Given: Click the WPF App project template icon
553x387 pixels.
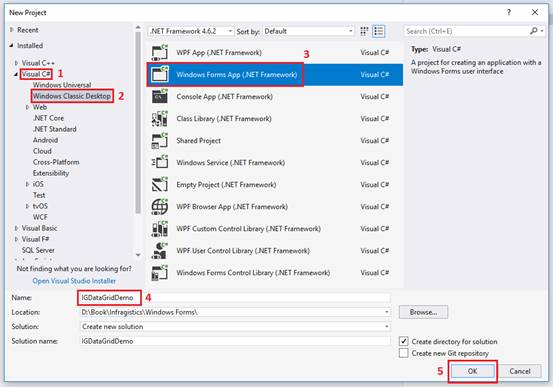Looking at the screenshot, I should [x=160, y=53].
